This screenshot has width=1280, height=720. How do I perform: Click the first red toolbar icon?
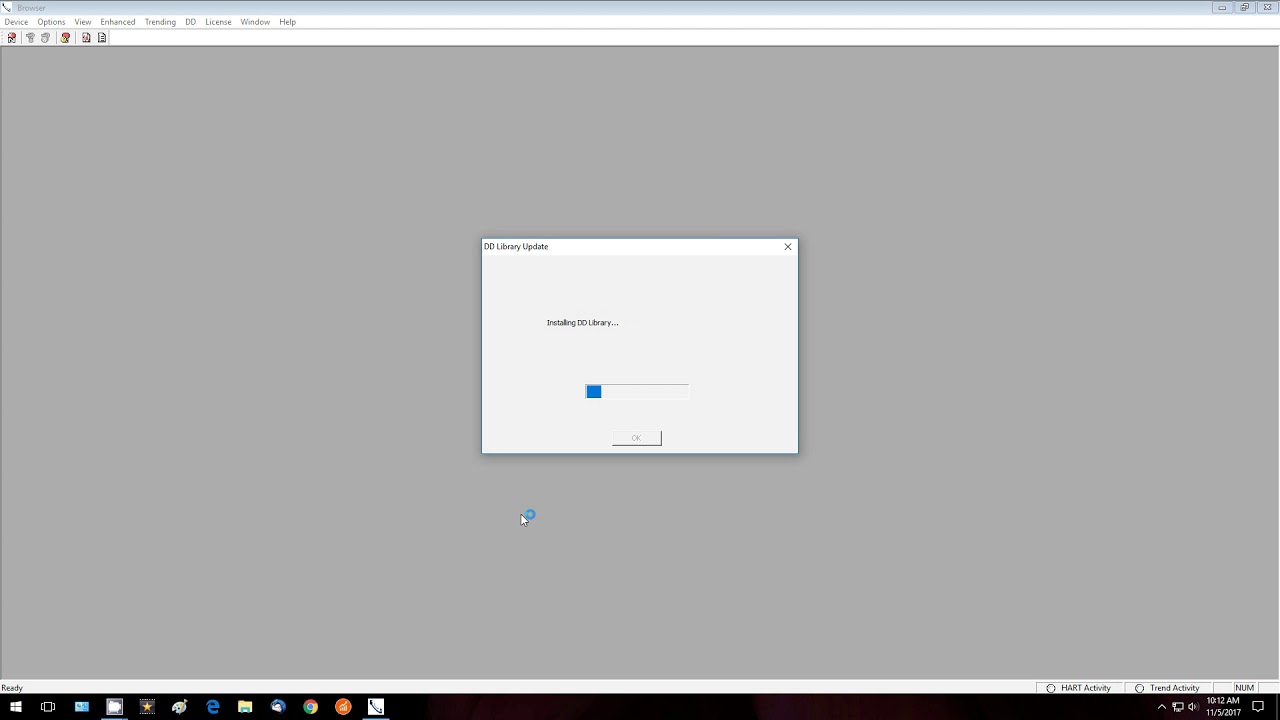(11, 38)
